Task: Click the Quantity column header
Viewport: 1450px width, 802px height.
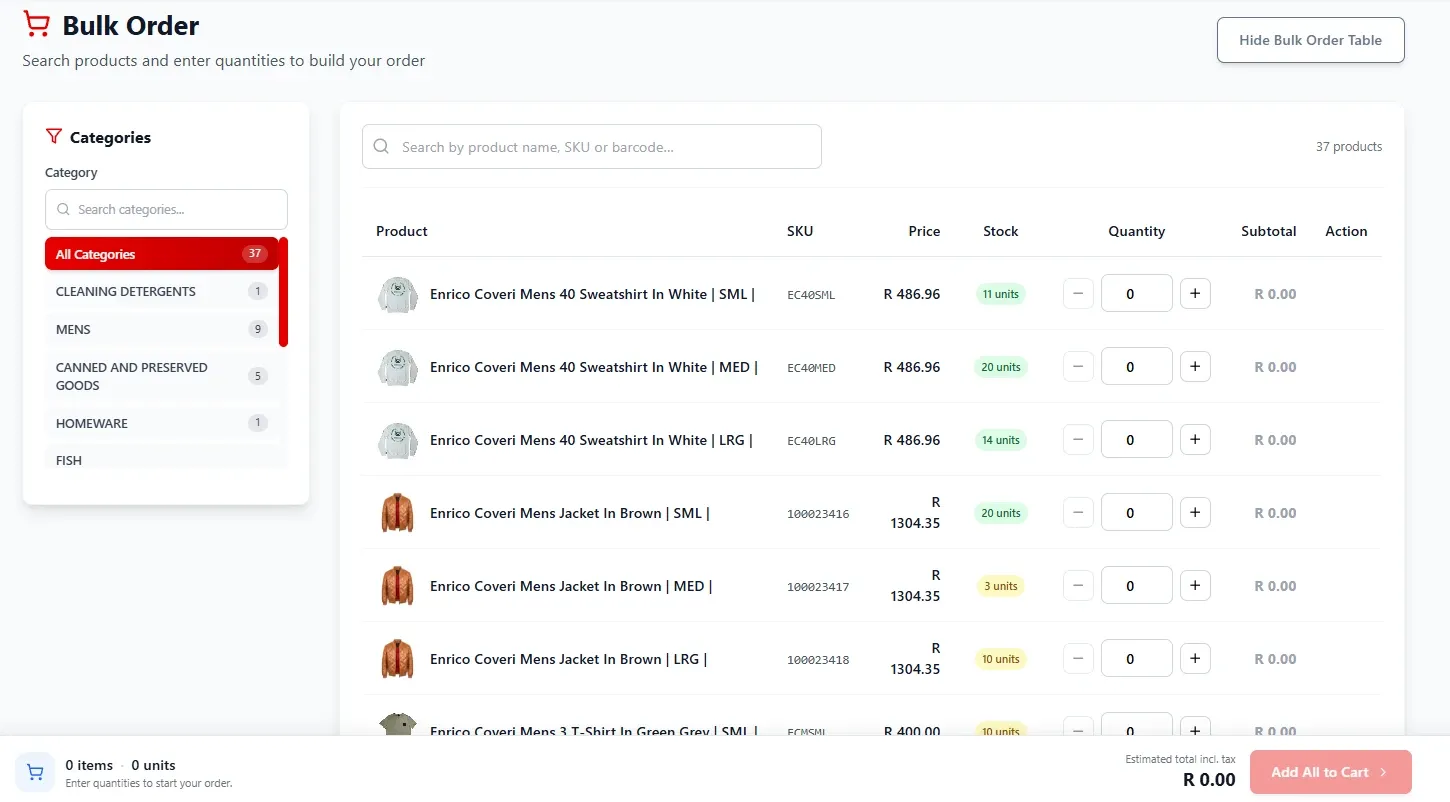Action: (1136, 231)
